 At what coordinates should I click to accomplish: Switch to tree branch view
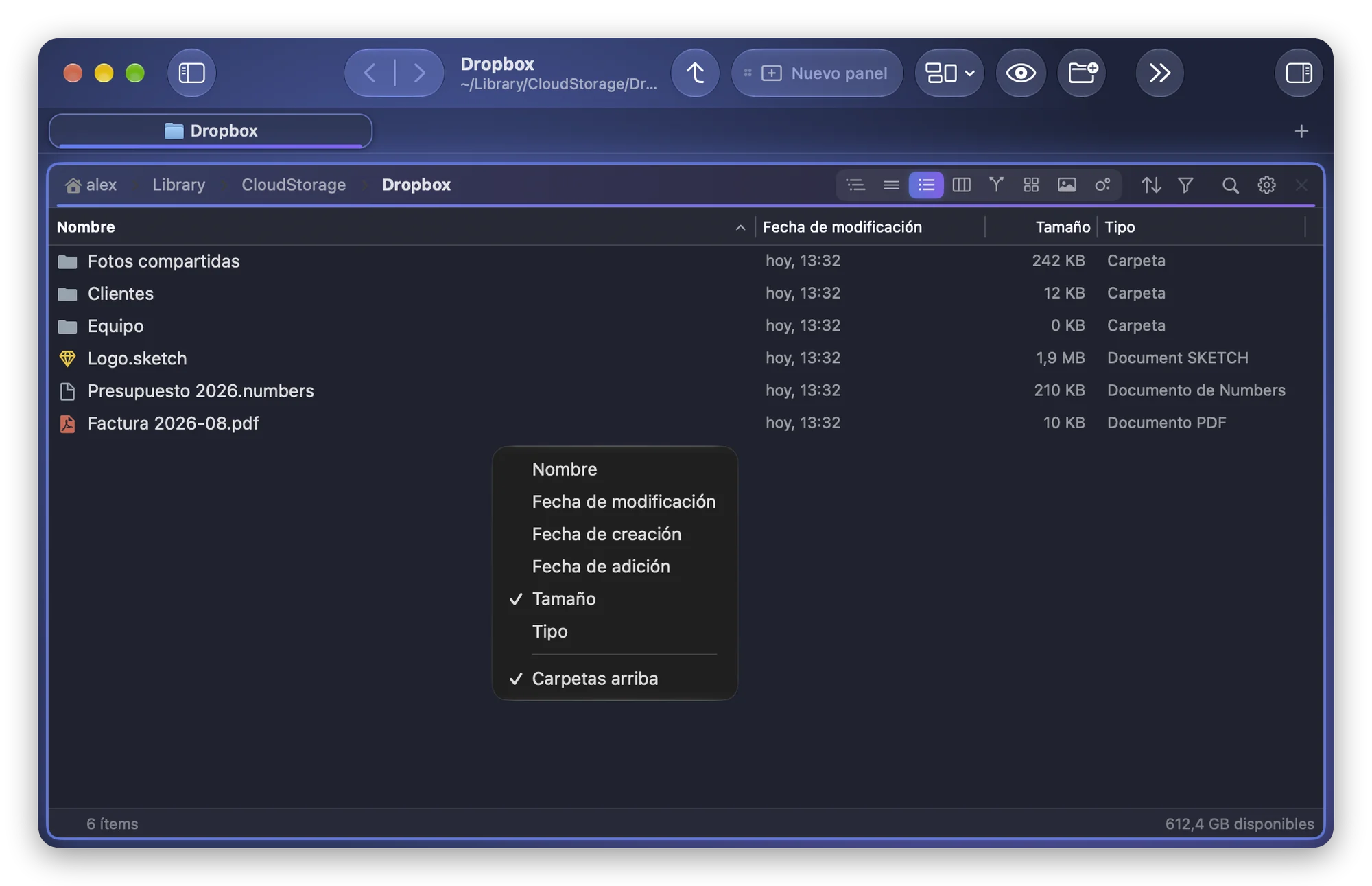coord(996,185)
